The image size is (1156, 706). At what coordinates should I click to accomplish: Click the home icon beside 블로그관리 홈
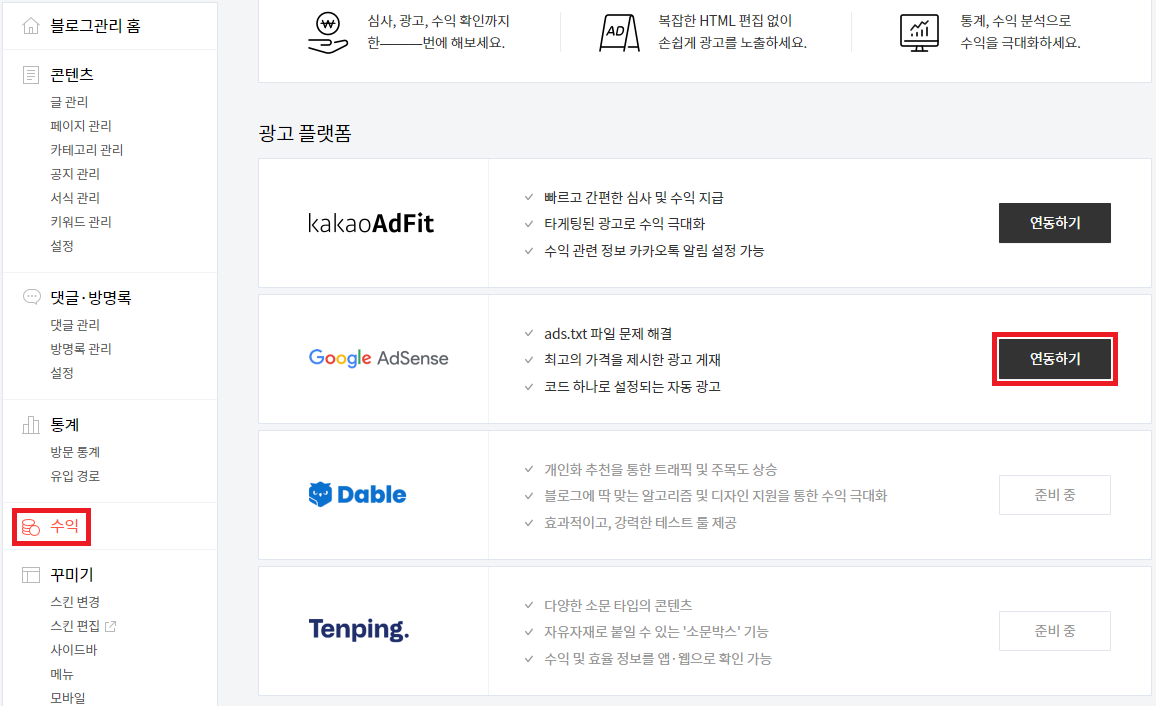point(30,26)
